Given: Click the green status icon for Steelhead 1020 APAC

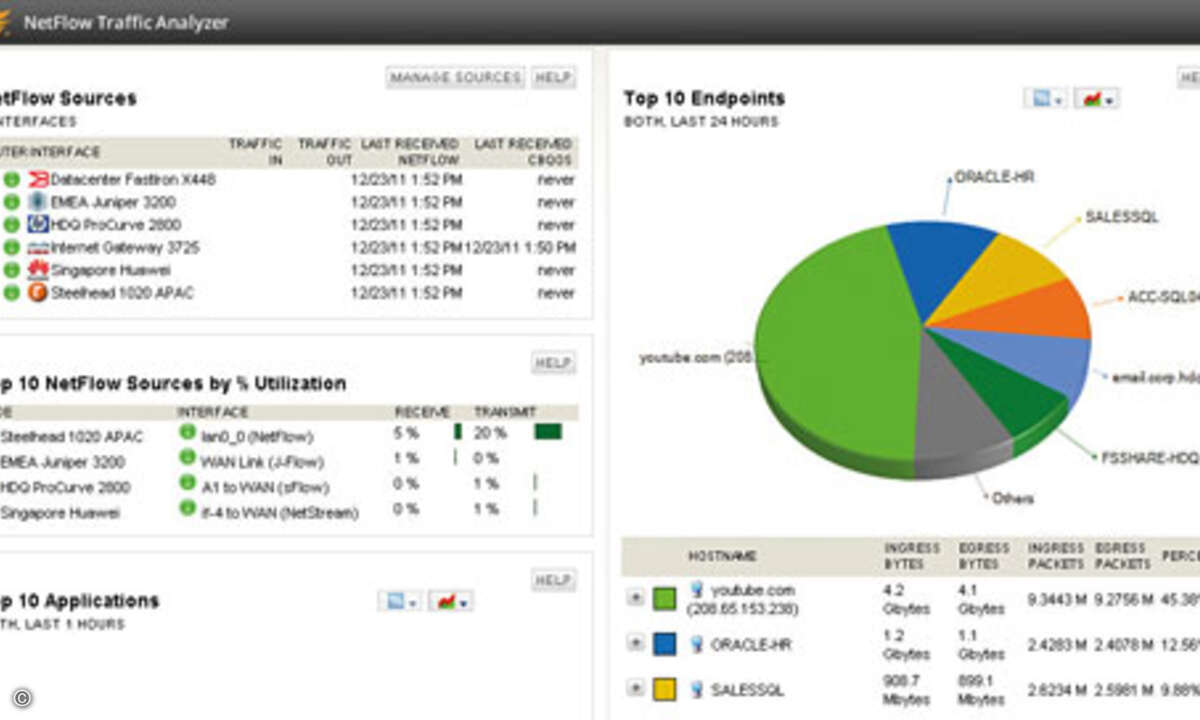Looking at the screenshot, I should point(12,293).
